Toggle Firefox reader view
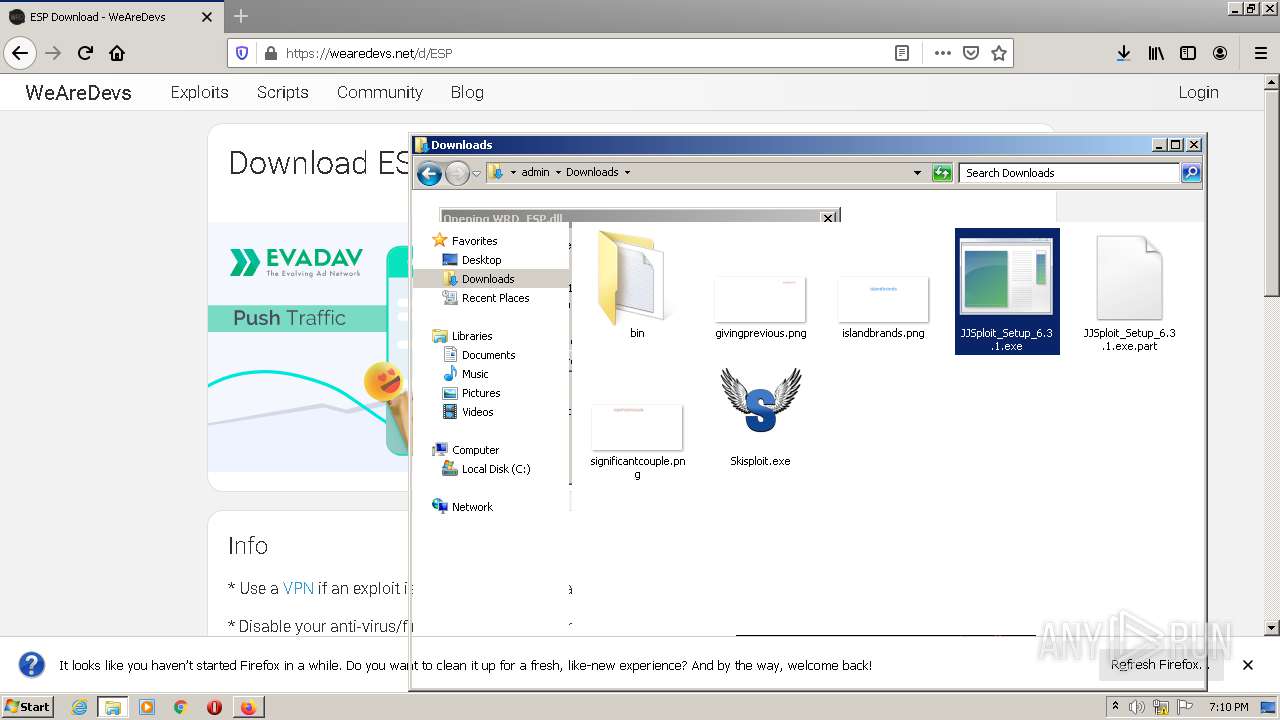Screen dimensions: 1280x720 pos(902,53)
